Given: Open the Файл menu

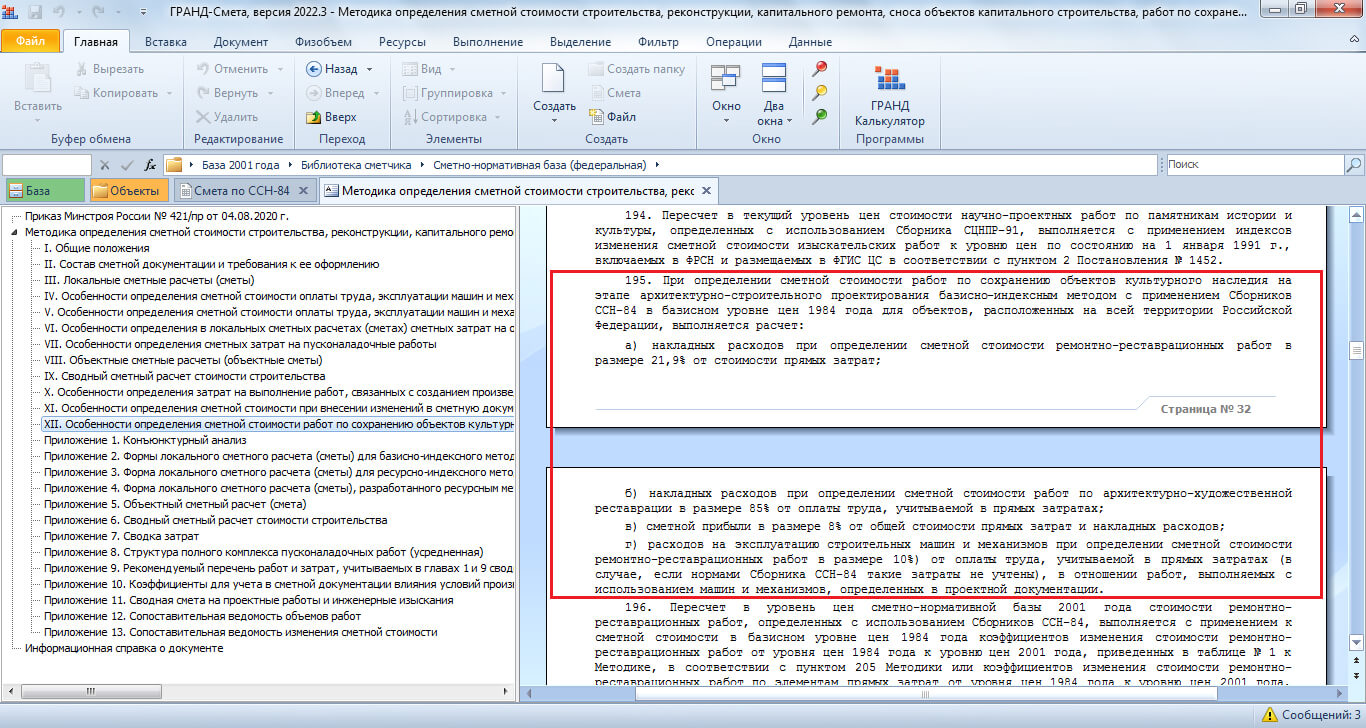Looking at the screenshot, I should pyautogui.click(x=30, y=41).
